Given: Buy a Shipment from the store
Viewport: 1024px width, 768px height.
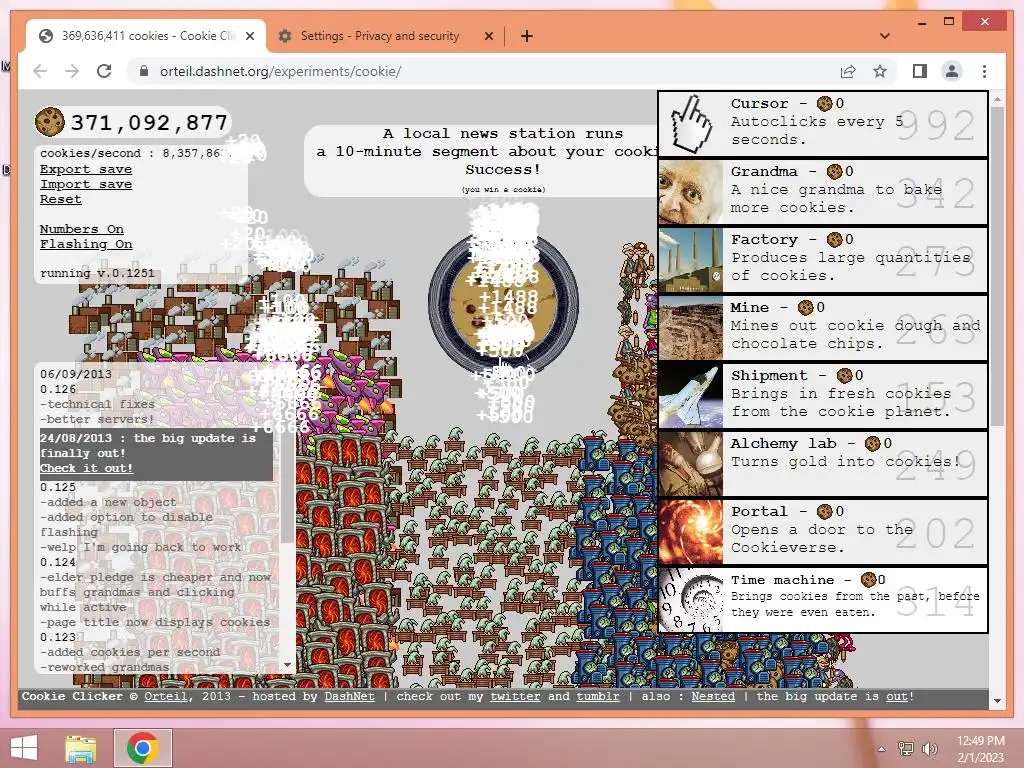Looking at the screenshot, I should [x=823, y=396].
